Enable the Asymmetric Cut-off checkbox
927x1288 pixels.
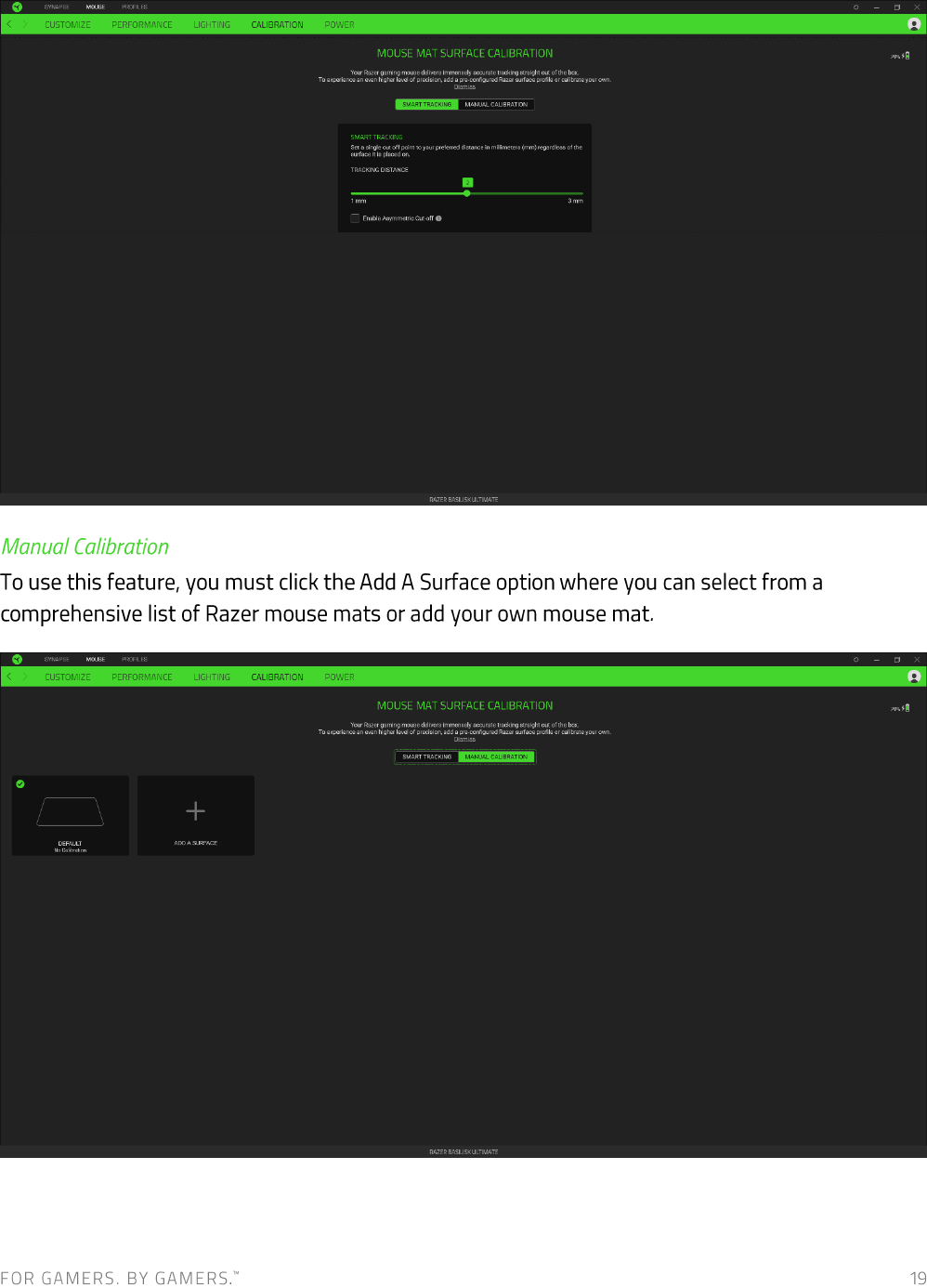[355, 218]
